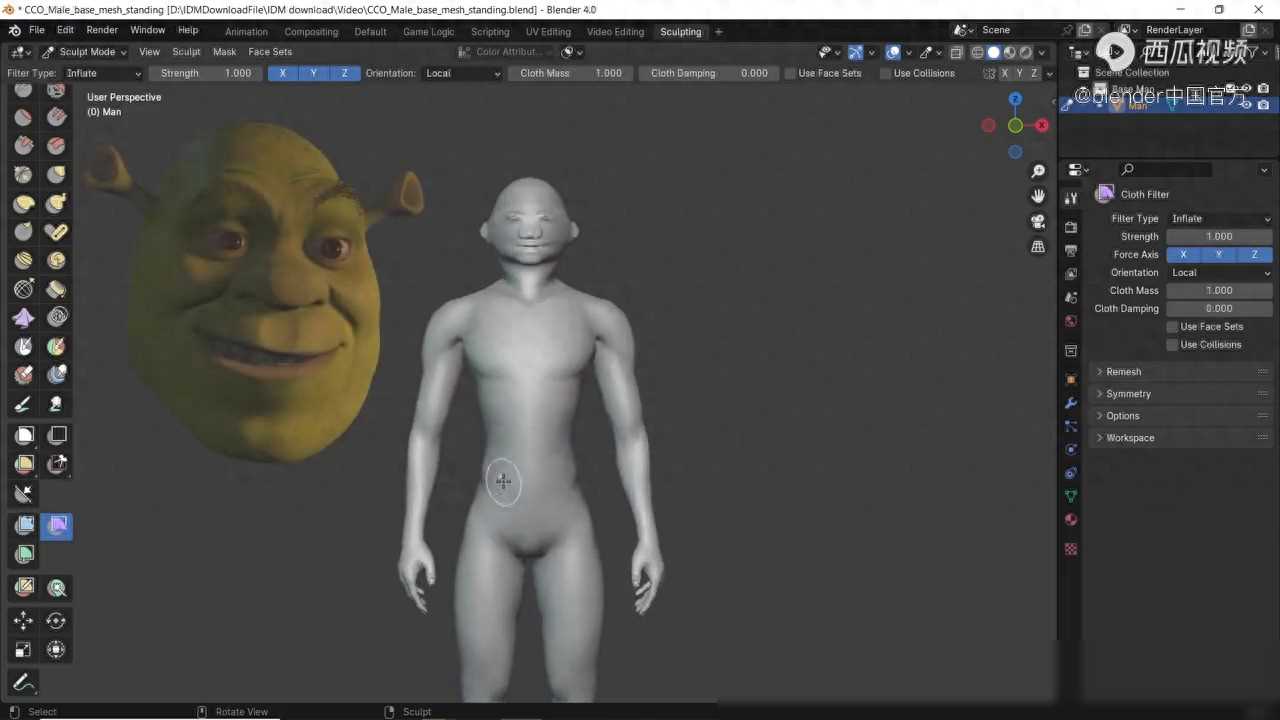Toggle camera view with the camera gizmo
This screenshot has height=720, width=1280.
[1038, 221]
